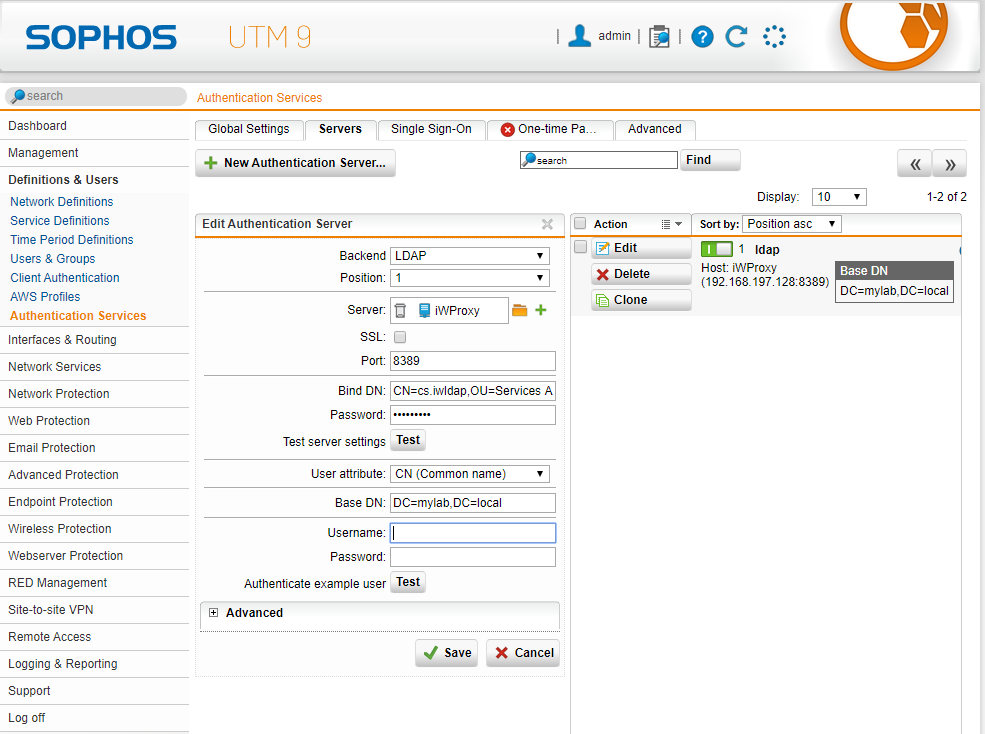
Task: Open folder icon next to Server field
Action: tap(519, 311)
